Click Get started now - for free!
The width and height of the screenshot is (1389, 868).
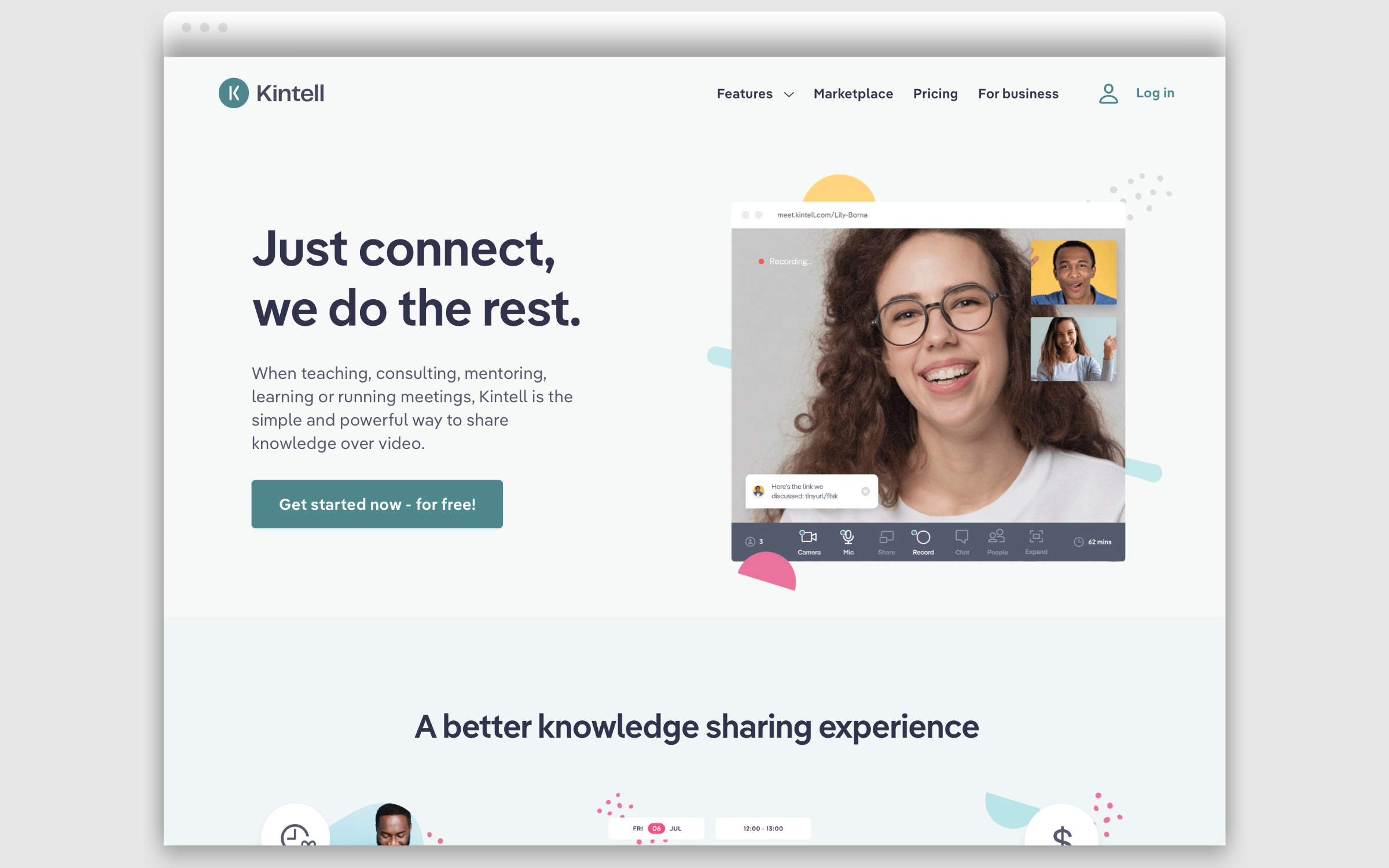click(377, 503)
